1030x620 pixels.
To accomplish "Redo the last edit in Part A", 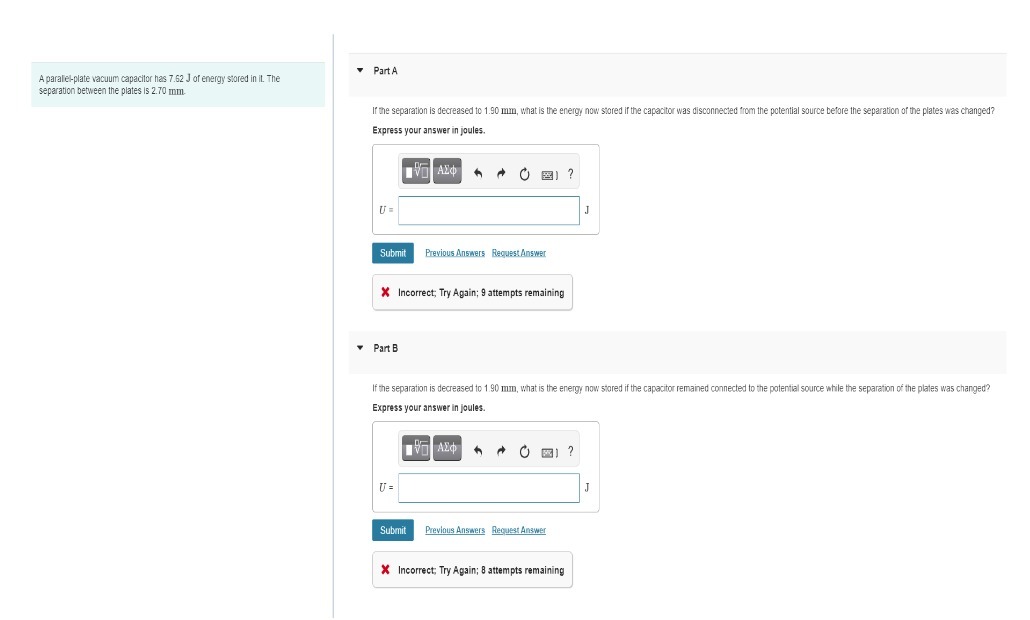I will (x=501, y=174).
